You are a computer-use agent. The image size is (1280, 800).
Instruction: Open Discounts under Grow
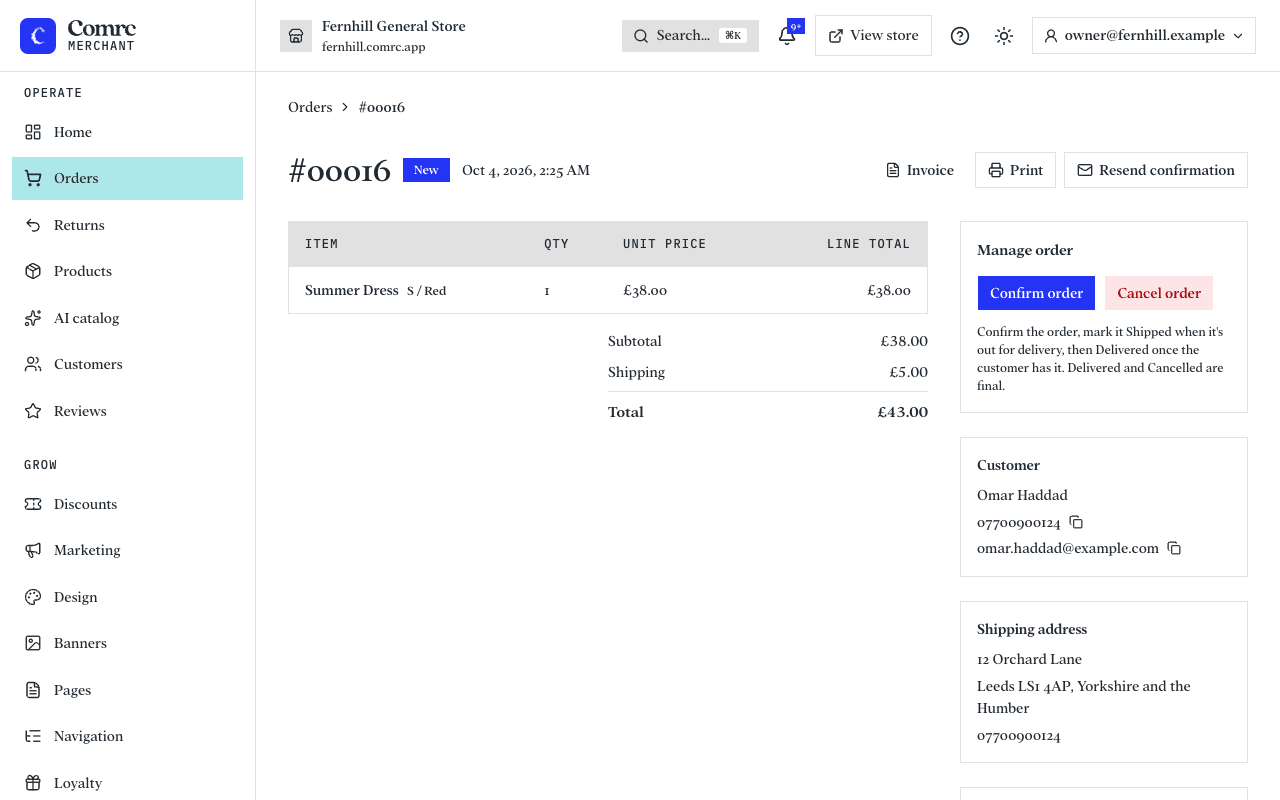[x=127, y=504]
